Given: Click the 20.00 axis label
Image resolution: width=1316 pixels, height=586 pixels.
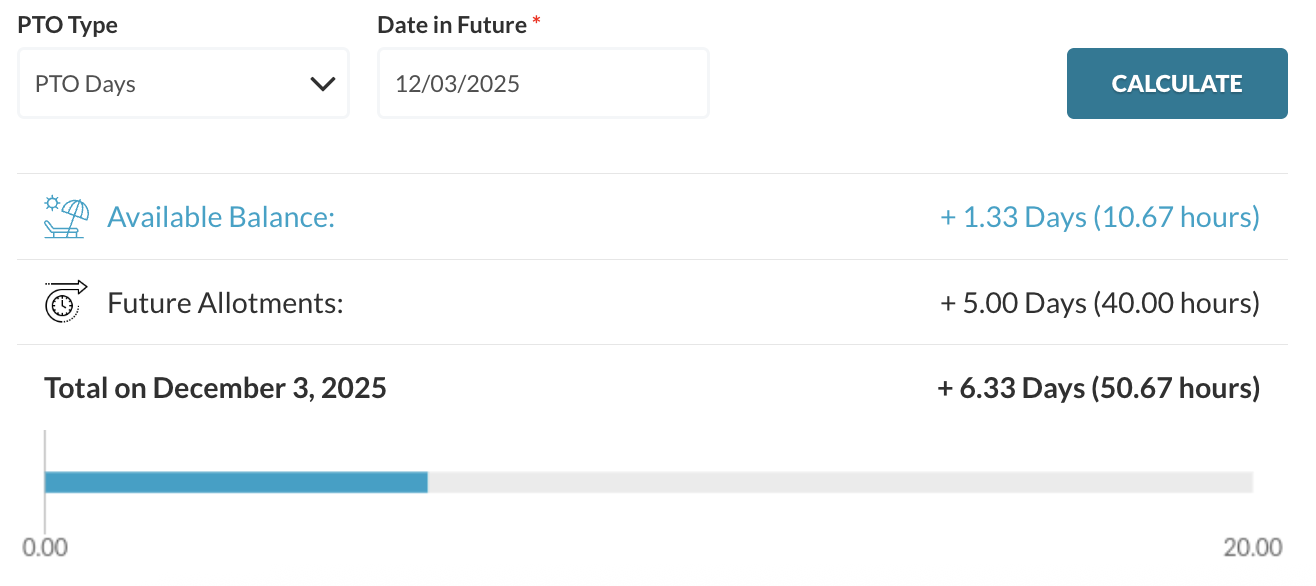Looking at the screenshot, I should (1253, 547).
